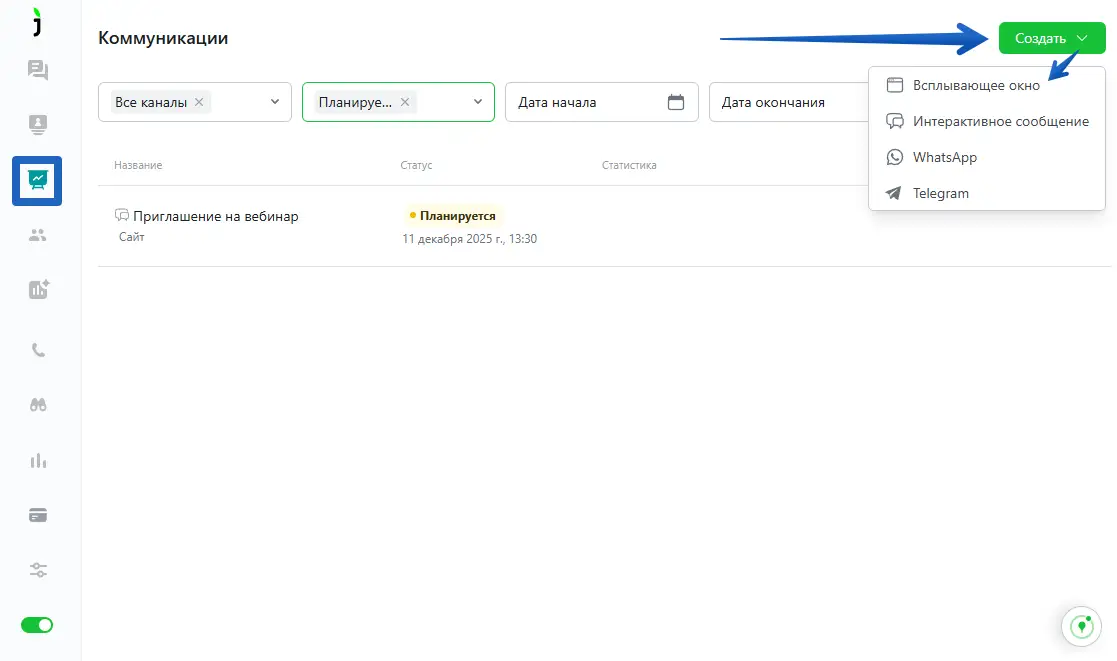Screen dimensions: 1117x661
Task: Open the settings sliders sidebar icon
Action: pyautogui.click(x=38, y=570)
